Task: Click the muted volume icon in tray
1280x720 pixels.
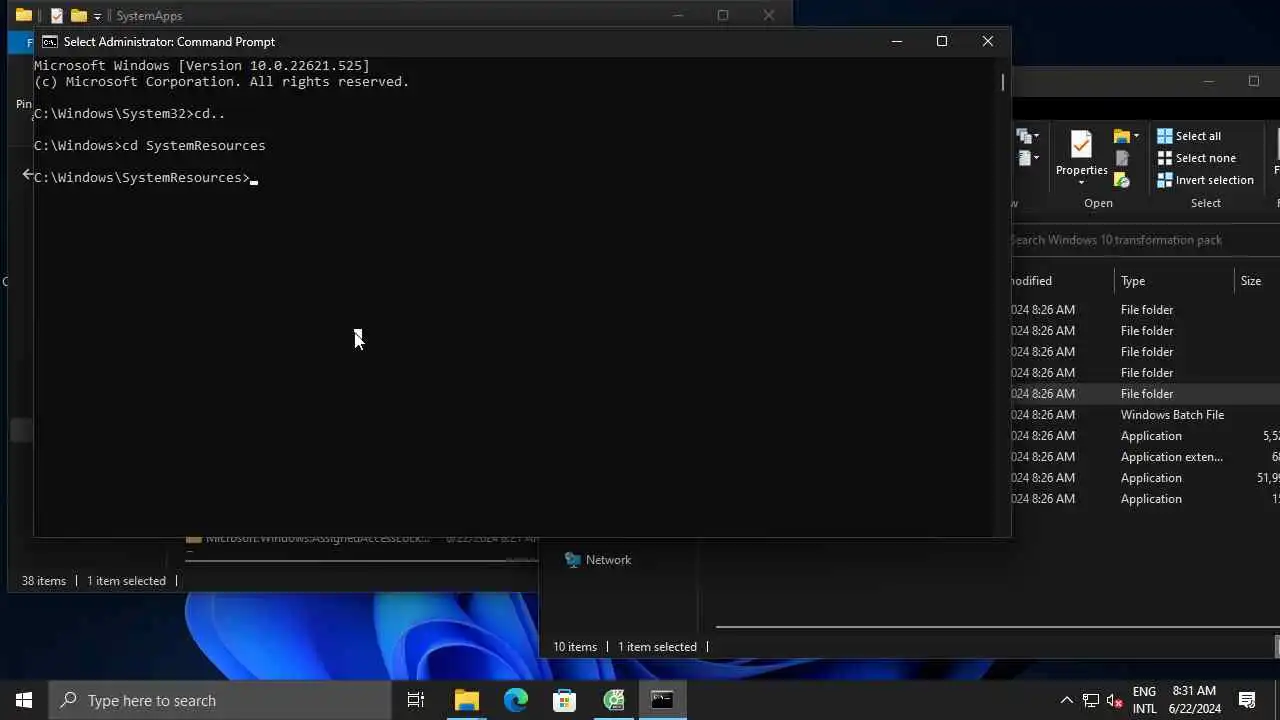Action: coord(1115,700)
